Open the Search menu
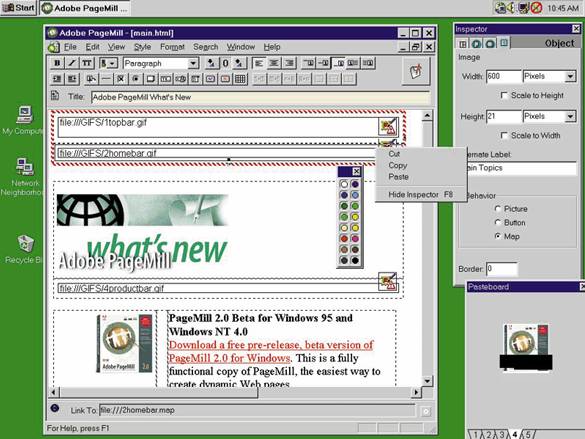 tap(206, 47)
